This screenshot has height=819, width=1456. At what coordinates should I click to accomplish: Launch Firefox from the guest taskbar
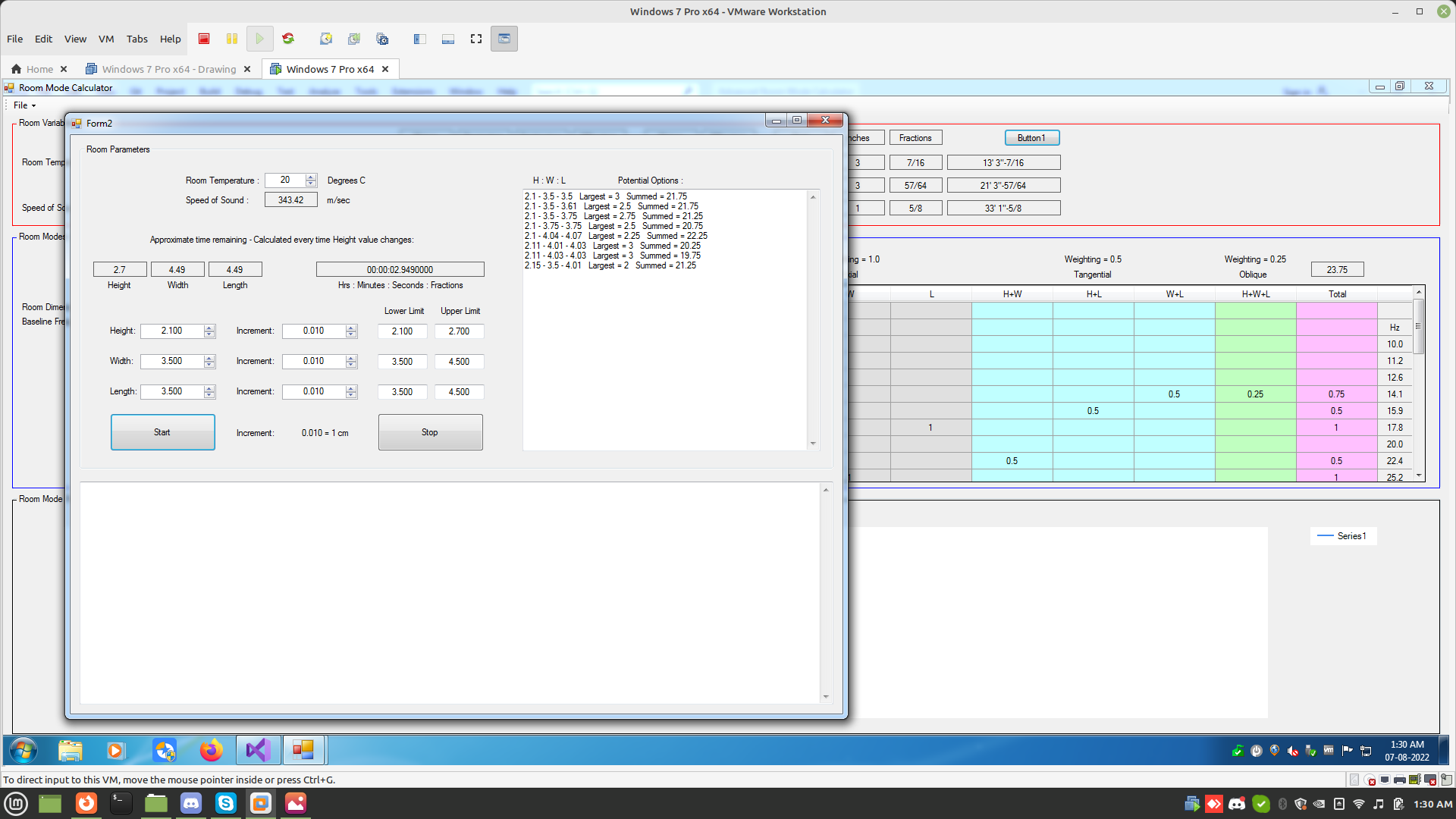pyautogui.click(x=212, y=750)
